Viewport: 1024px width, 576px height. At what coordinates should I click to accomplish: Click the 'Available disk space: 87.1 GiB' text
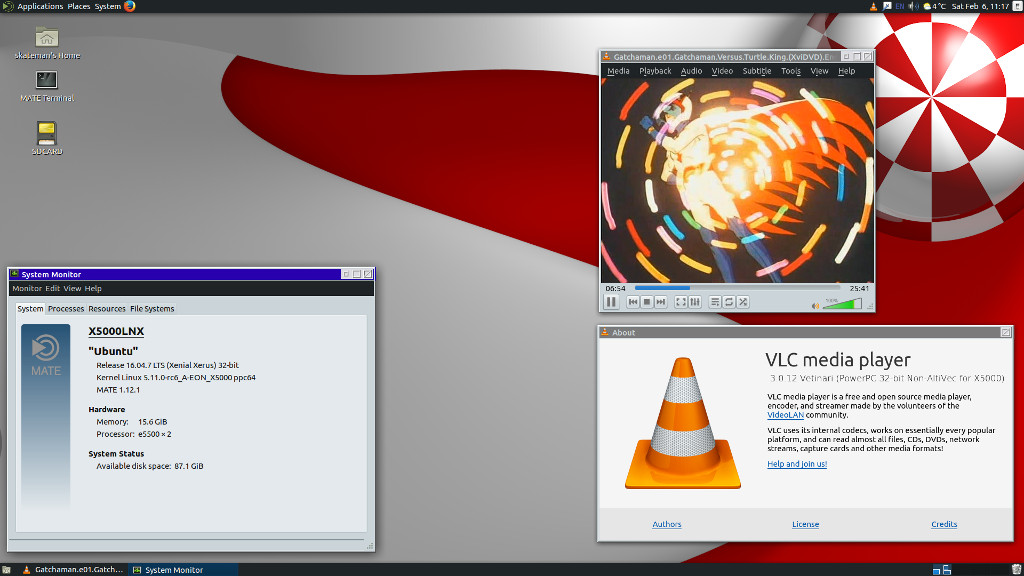point(150,466)
